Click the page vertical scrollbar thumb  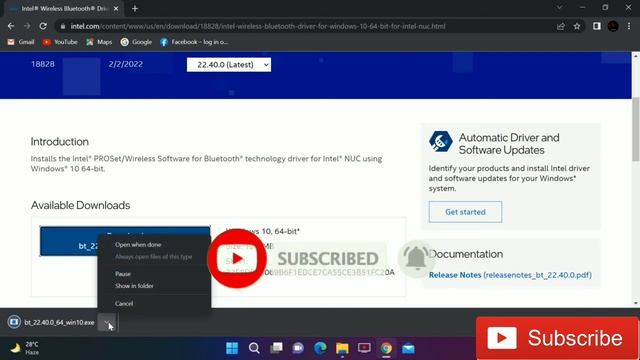click(x=636, y=129)
